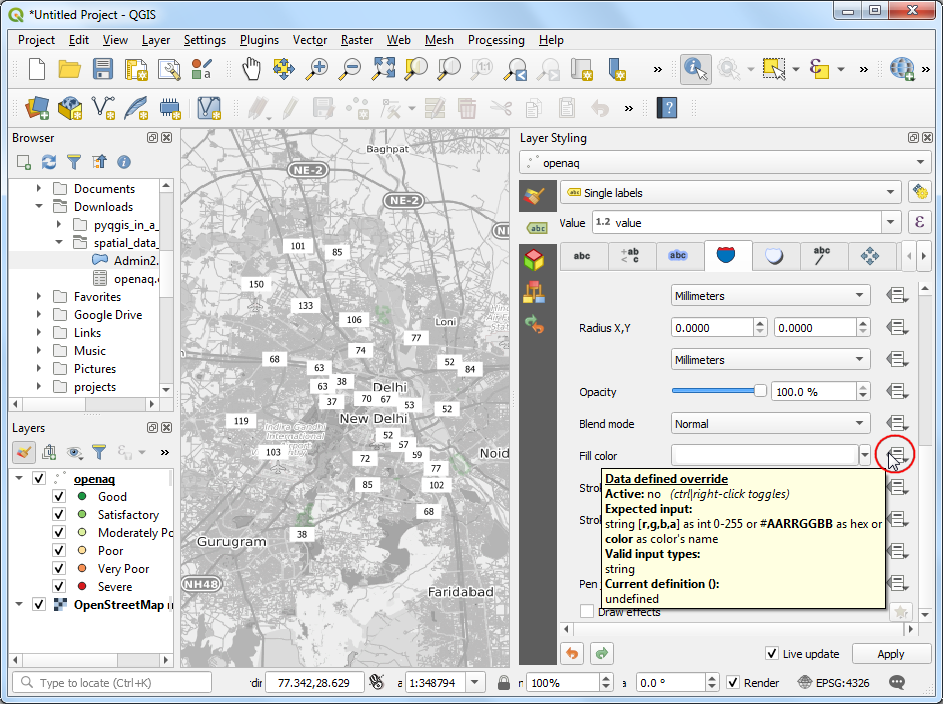Open the Blend mode Normal dropdown
943x704 pixels.
point(769,424)
